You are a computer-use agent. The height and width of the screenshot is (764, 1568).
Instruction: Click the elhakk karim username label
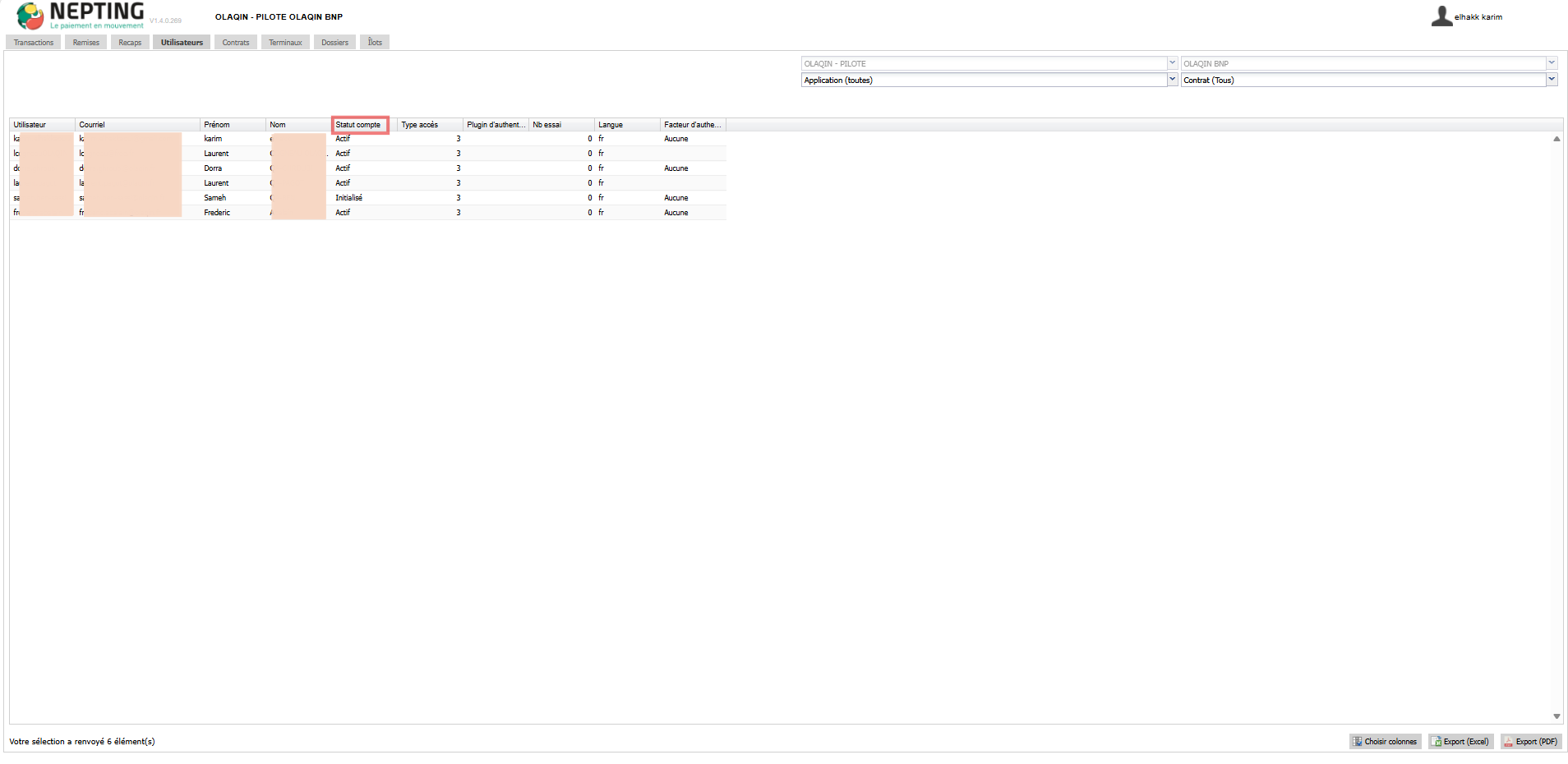coord(1478,17)
